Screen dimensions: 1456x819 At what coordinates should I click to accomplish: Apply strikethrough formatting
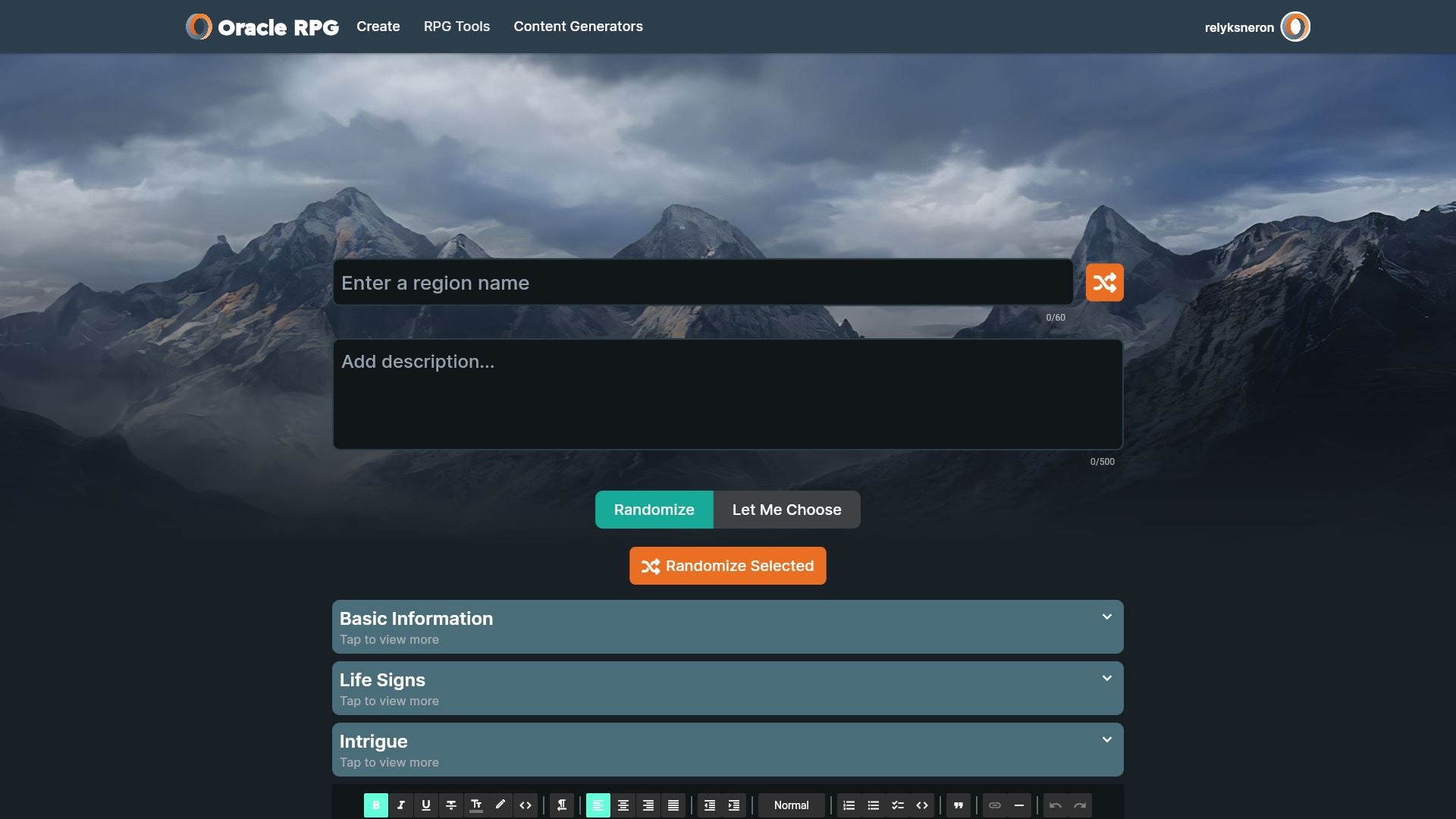click(451, 805)
